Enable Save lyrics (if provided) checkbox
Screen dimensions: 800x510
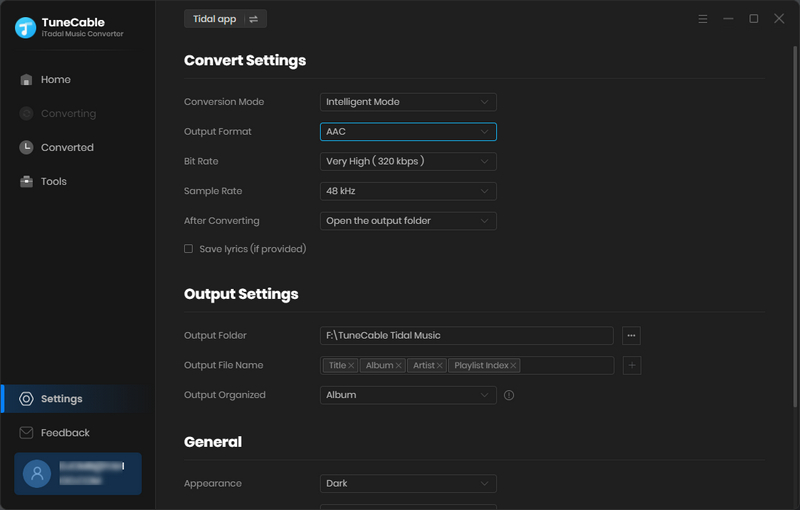tap(188, 249)
